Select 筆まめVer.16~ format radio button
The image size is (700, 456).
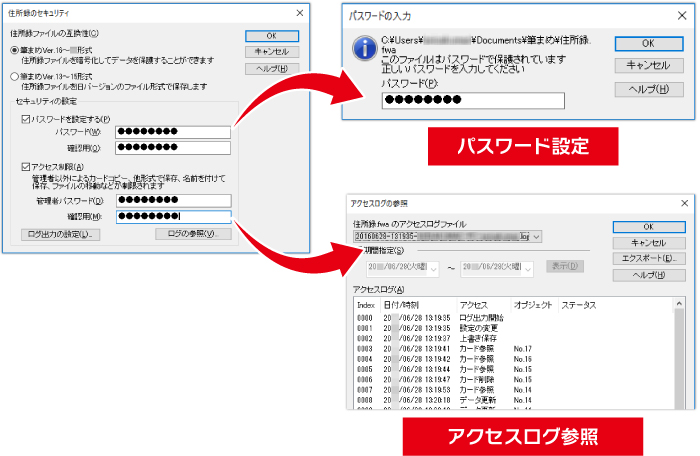[x=13, y=49]
